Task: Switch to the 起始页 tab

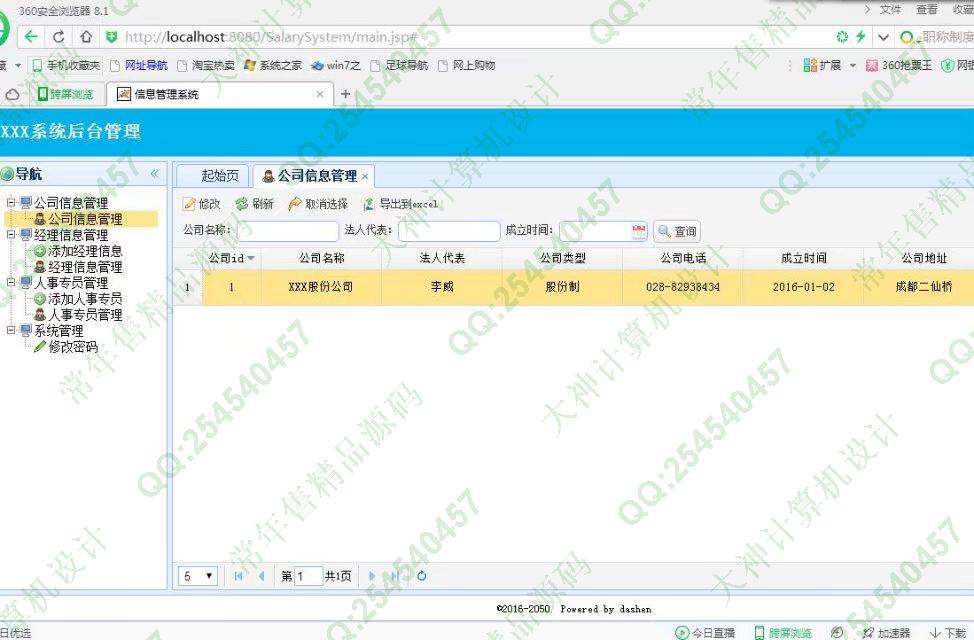Action: coord(213,176)
